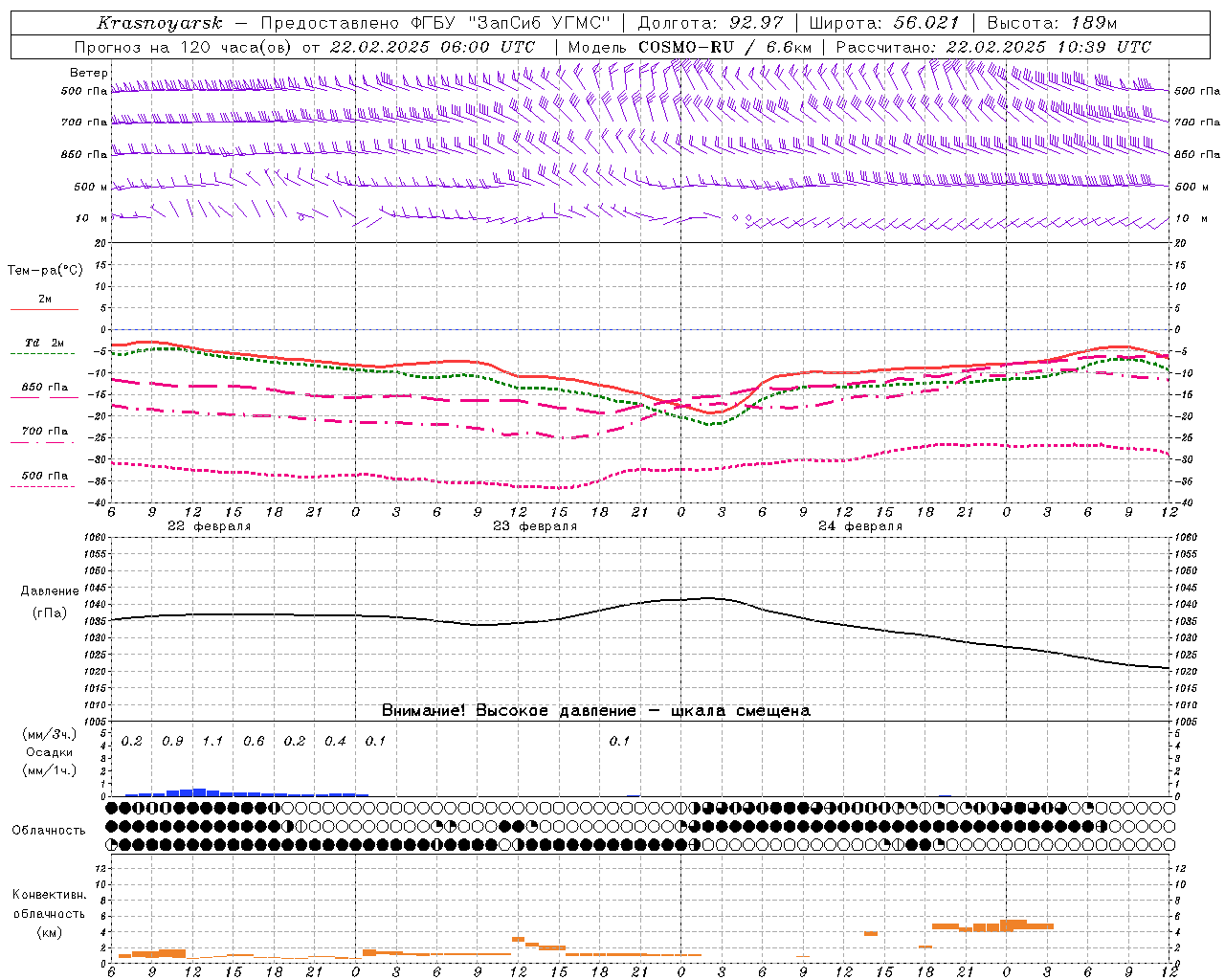Viewport: 1225px width, 980px height.
Task: Click the '0.4' precipitation value
Action: [x=335, y=742]
